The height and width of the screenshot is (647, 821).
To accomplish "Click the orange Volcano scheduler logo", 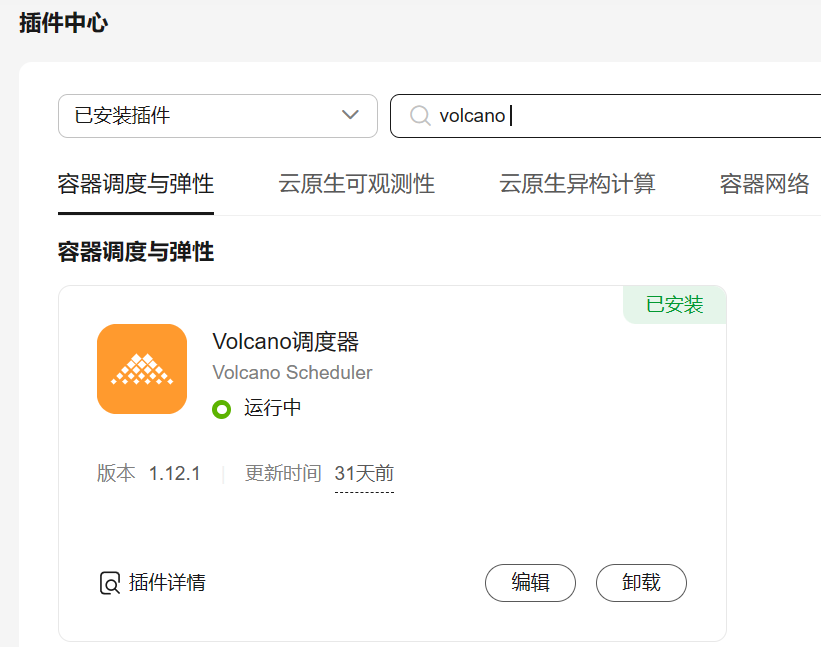I will click(x=142, y=369).
